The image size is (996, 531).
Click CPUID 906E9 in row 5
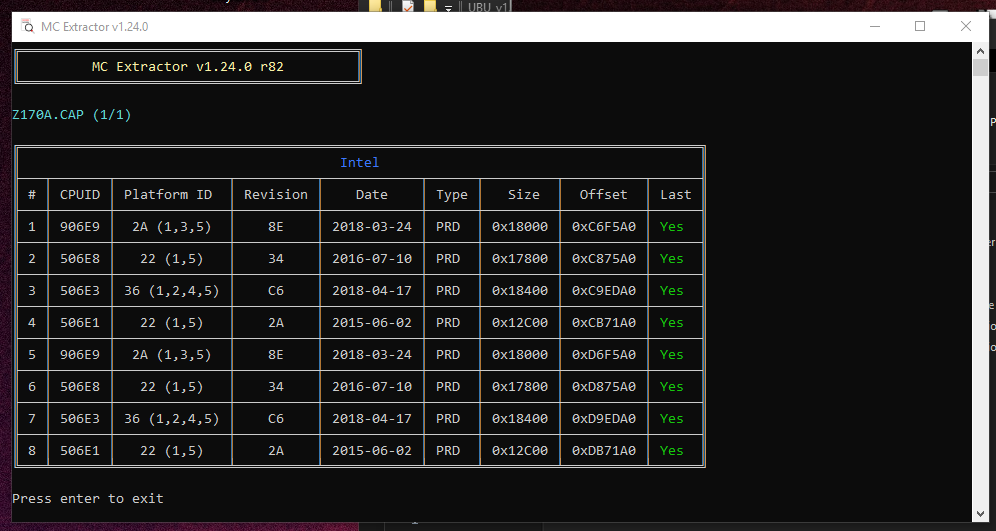pos(80,354)
